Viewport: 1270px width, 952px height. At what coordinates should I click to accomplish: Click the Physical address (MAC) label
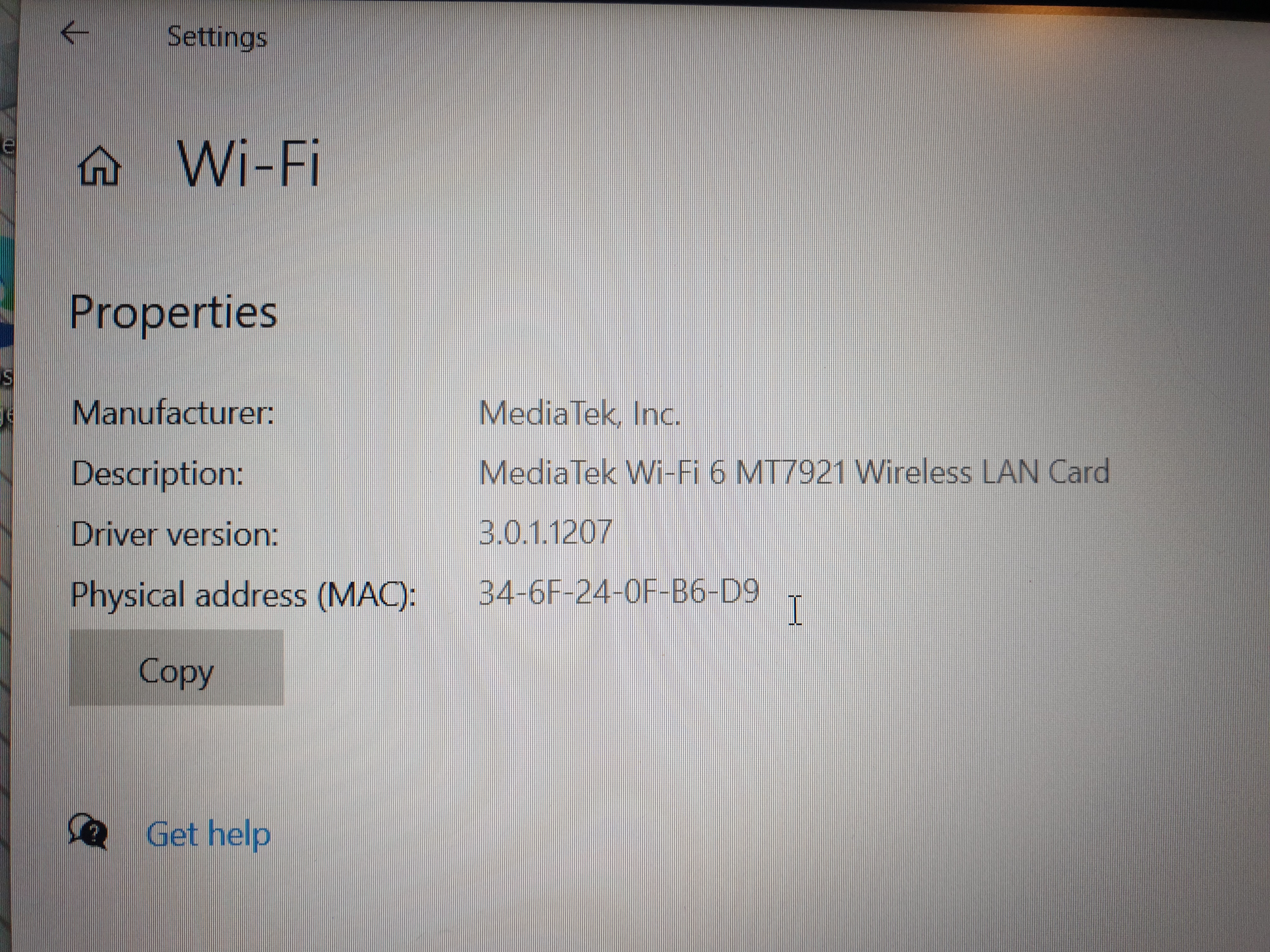point(243,594)
